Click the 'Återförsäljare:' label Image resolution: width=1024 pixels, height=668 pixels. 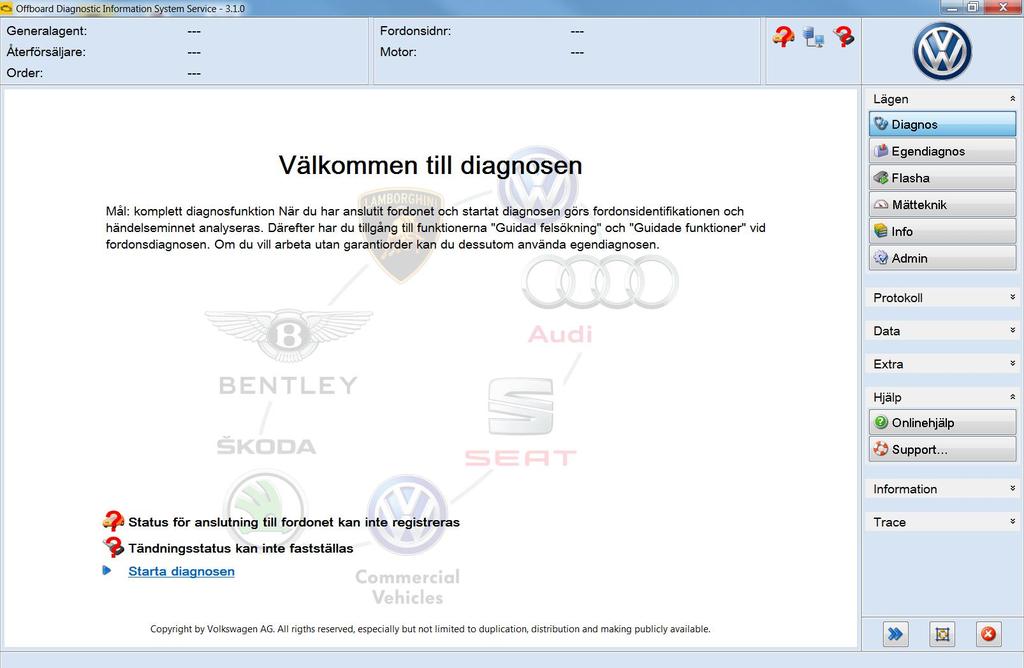pos(46,52)
